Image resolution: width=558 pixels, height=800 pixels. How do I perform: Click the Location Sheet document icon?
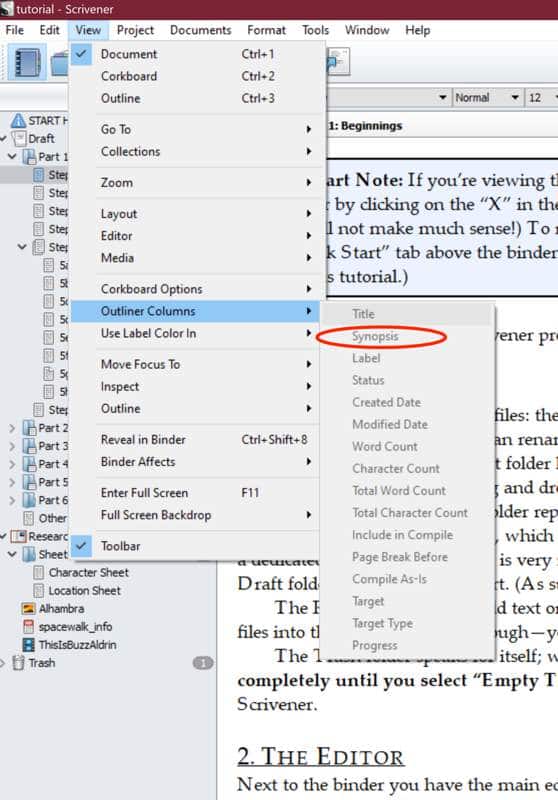(x=38, y=590)
